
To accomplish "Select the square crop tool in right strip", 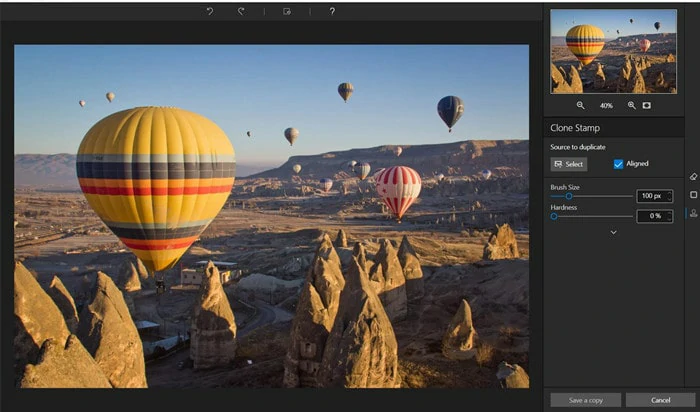I will [693, 195].
